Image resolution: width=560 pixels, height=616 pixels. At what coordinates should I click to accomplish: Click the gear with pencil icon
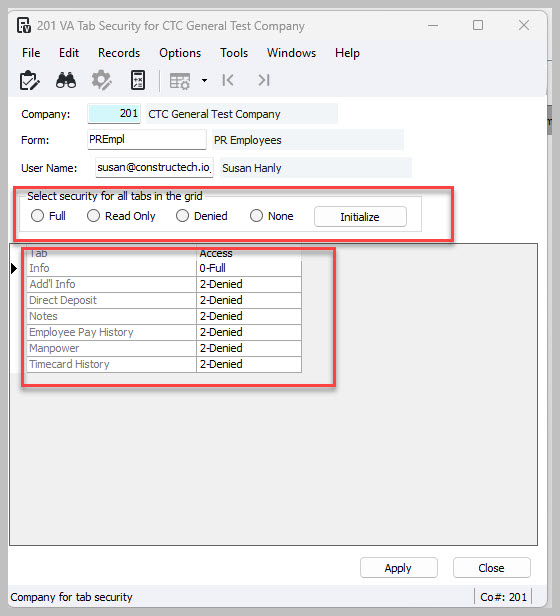click(x=101, y=80)
